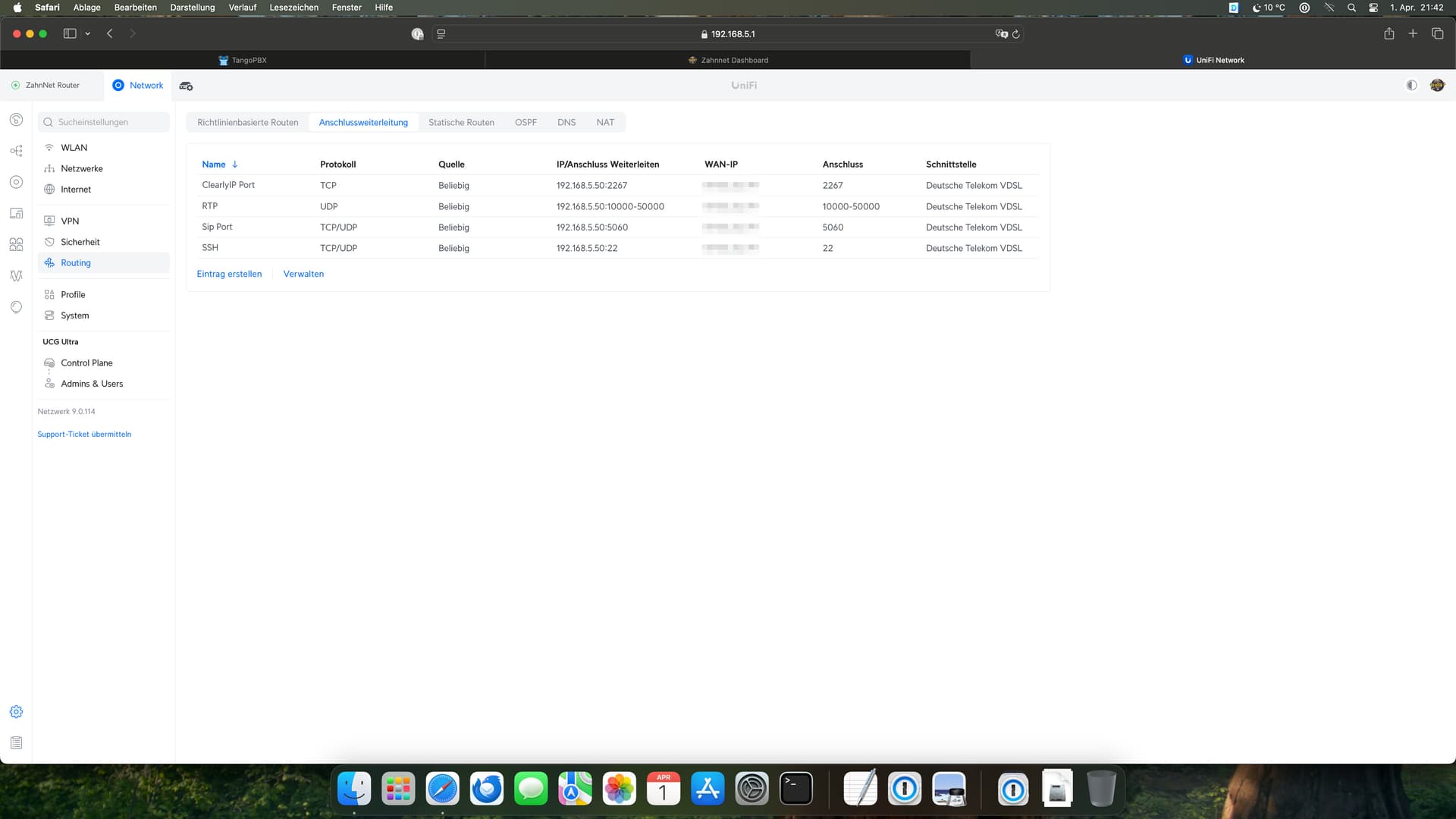
Task: Open Statische Routen tab
Action: (461, 122)
